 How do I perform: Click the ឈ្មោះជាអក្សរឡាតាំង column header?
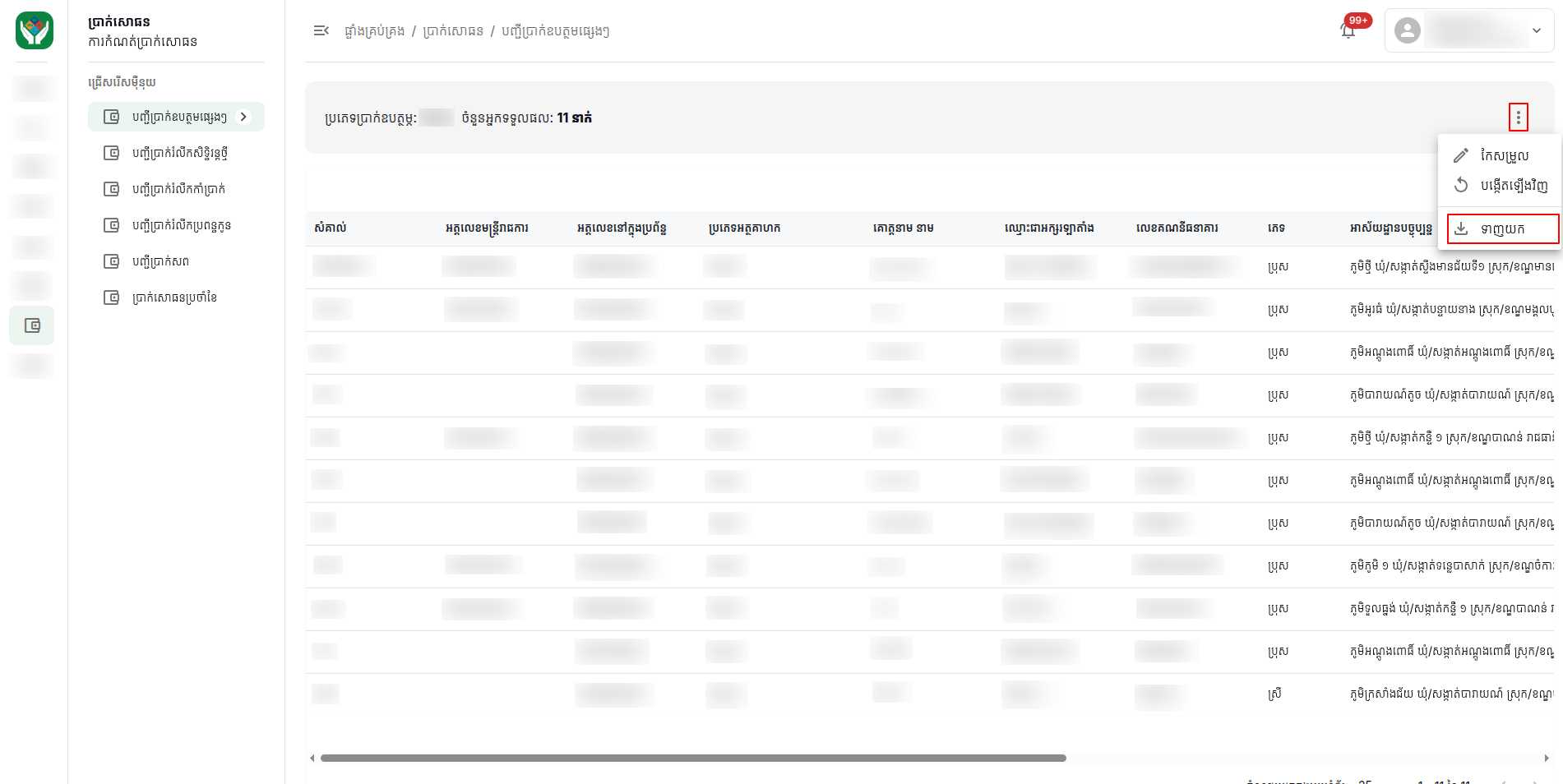(1049, 228)
